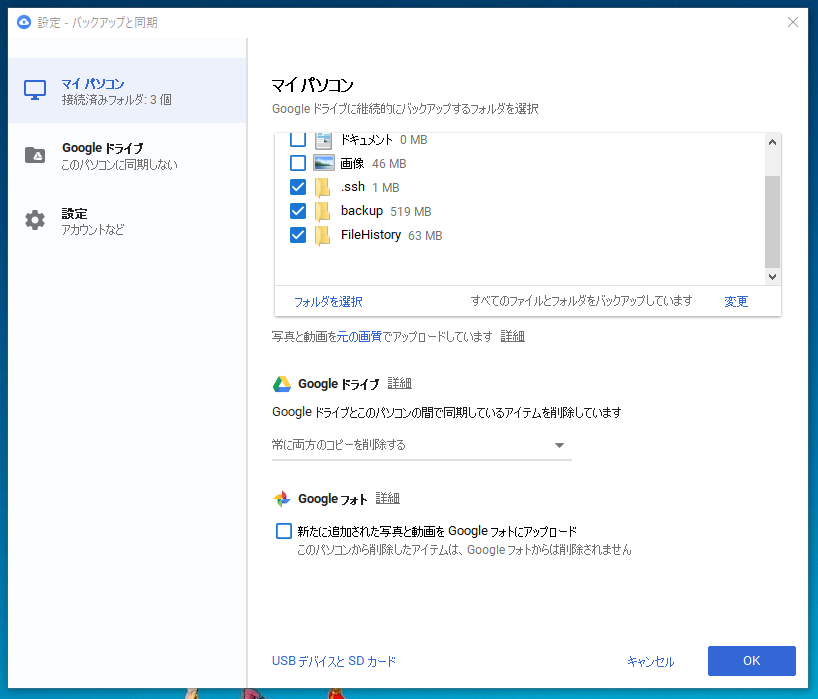
Task: Close the settings window
Action: (x=793, y=22)
